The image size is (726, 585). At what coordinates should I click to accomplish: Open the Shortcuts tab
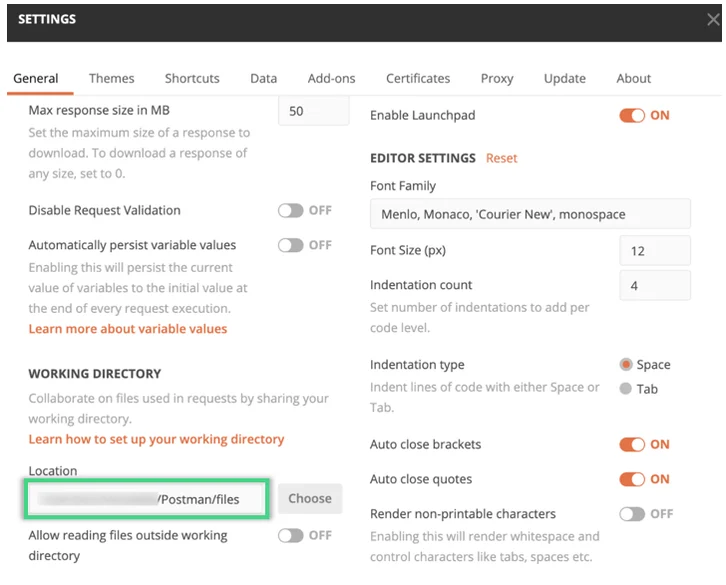[192, 78]
